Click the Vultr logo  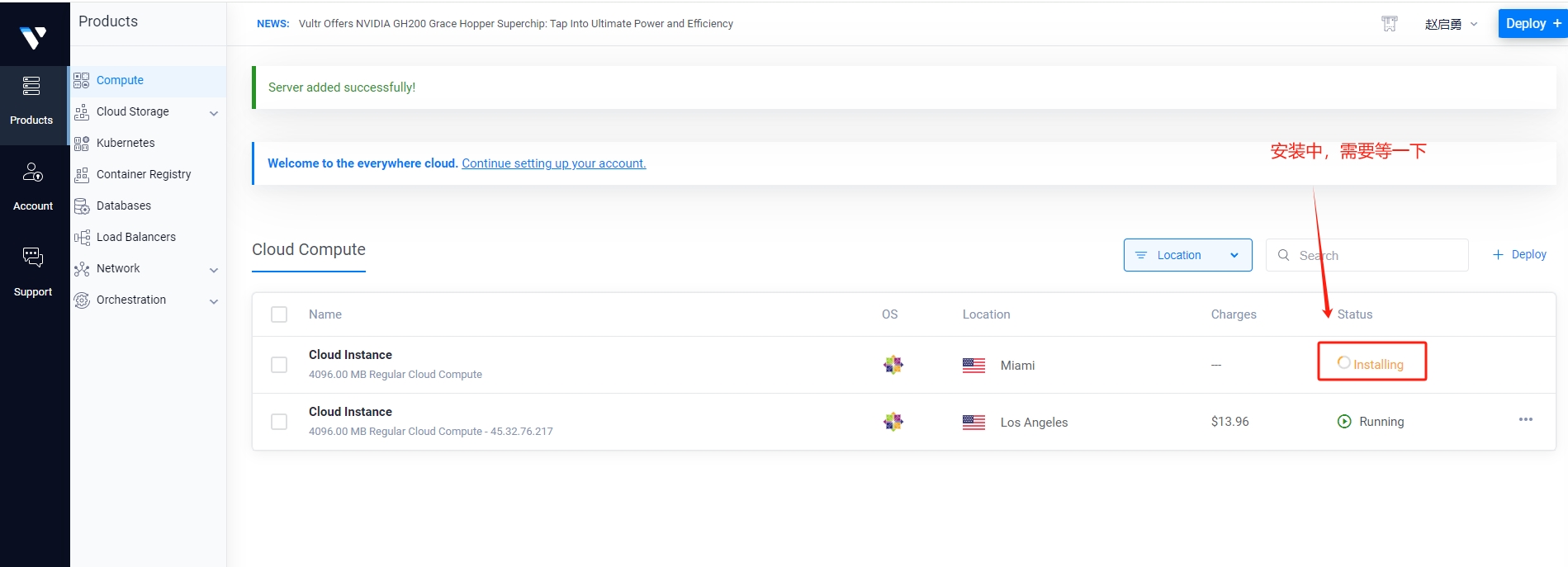click(x=33, y=37)
